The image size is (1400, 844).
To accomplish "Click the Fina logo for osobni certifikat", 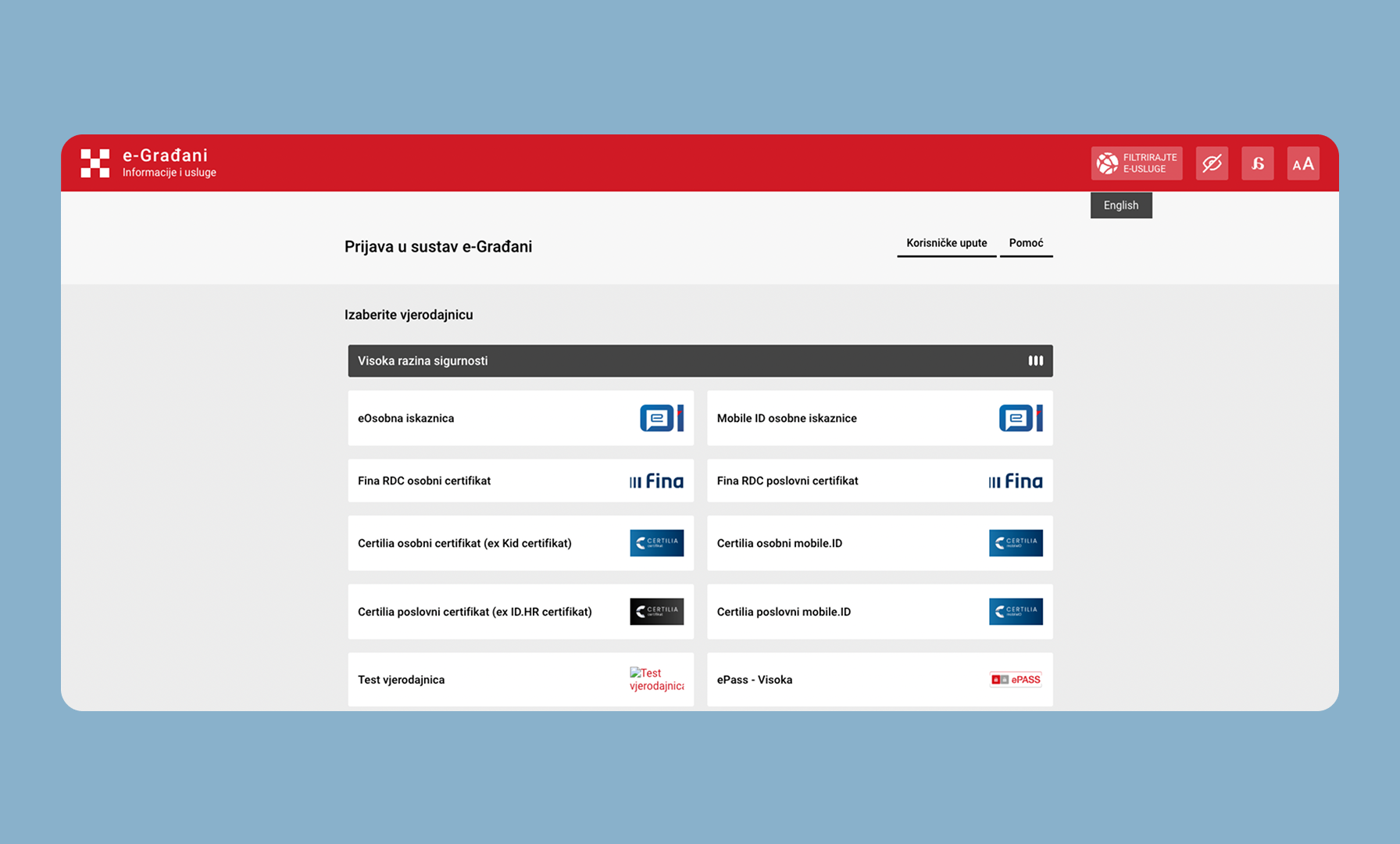I will coord(656,481).
